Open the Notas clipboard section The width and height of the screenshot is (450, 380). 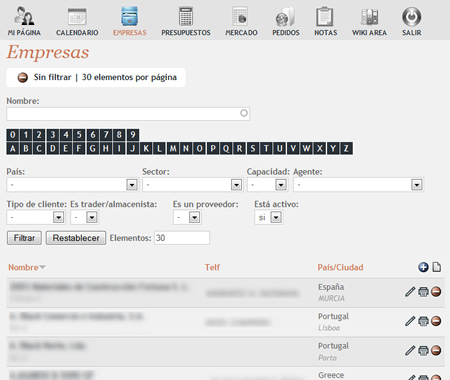pyautogui.click(x=325, y=21)
